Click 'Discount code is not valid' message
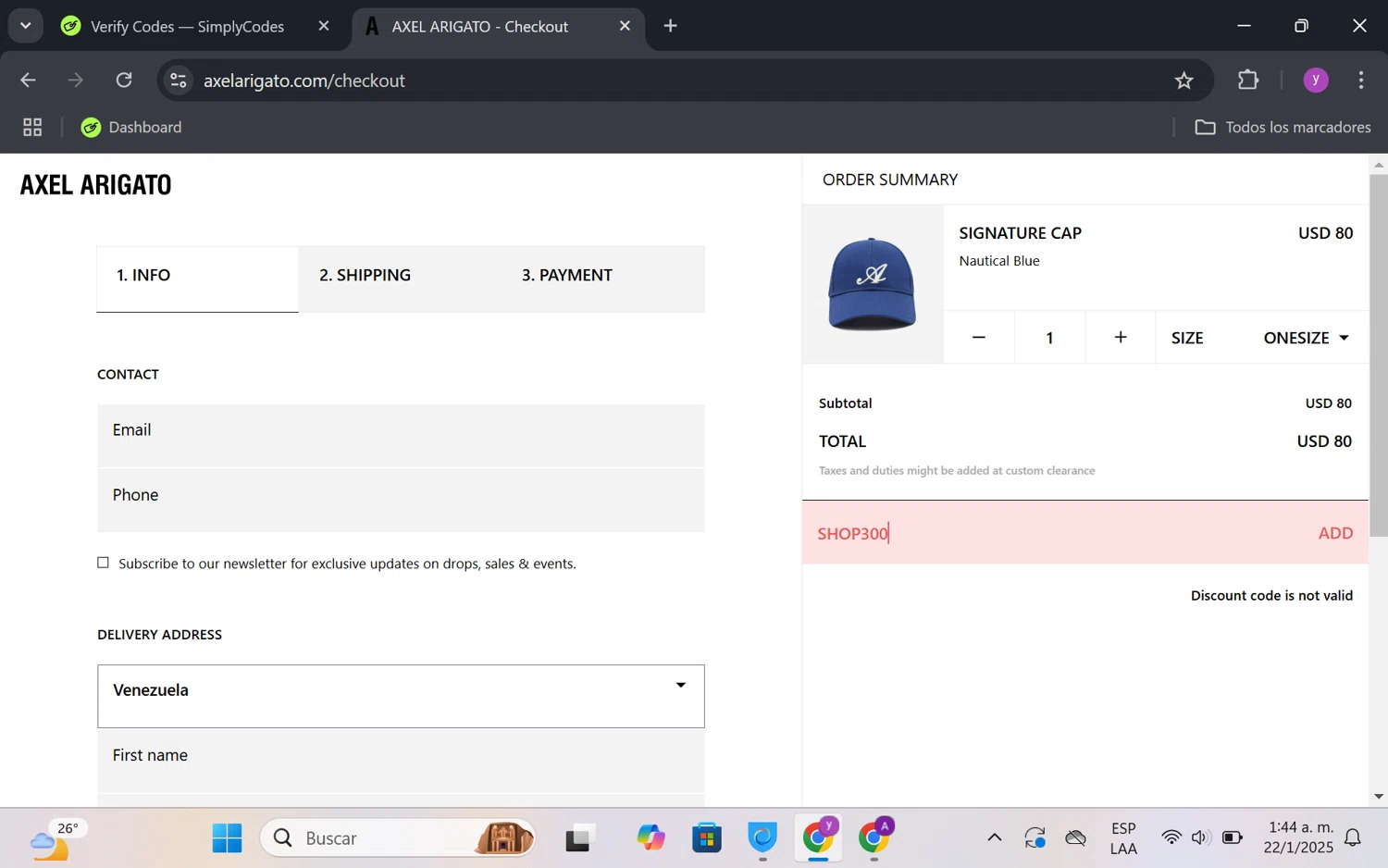 pos(1271,596)
